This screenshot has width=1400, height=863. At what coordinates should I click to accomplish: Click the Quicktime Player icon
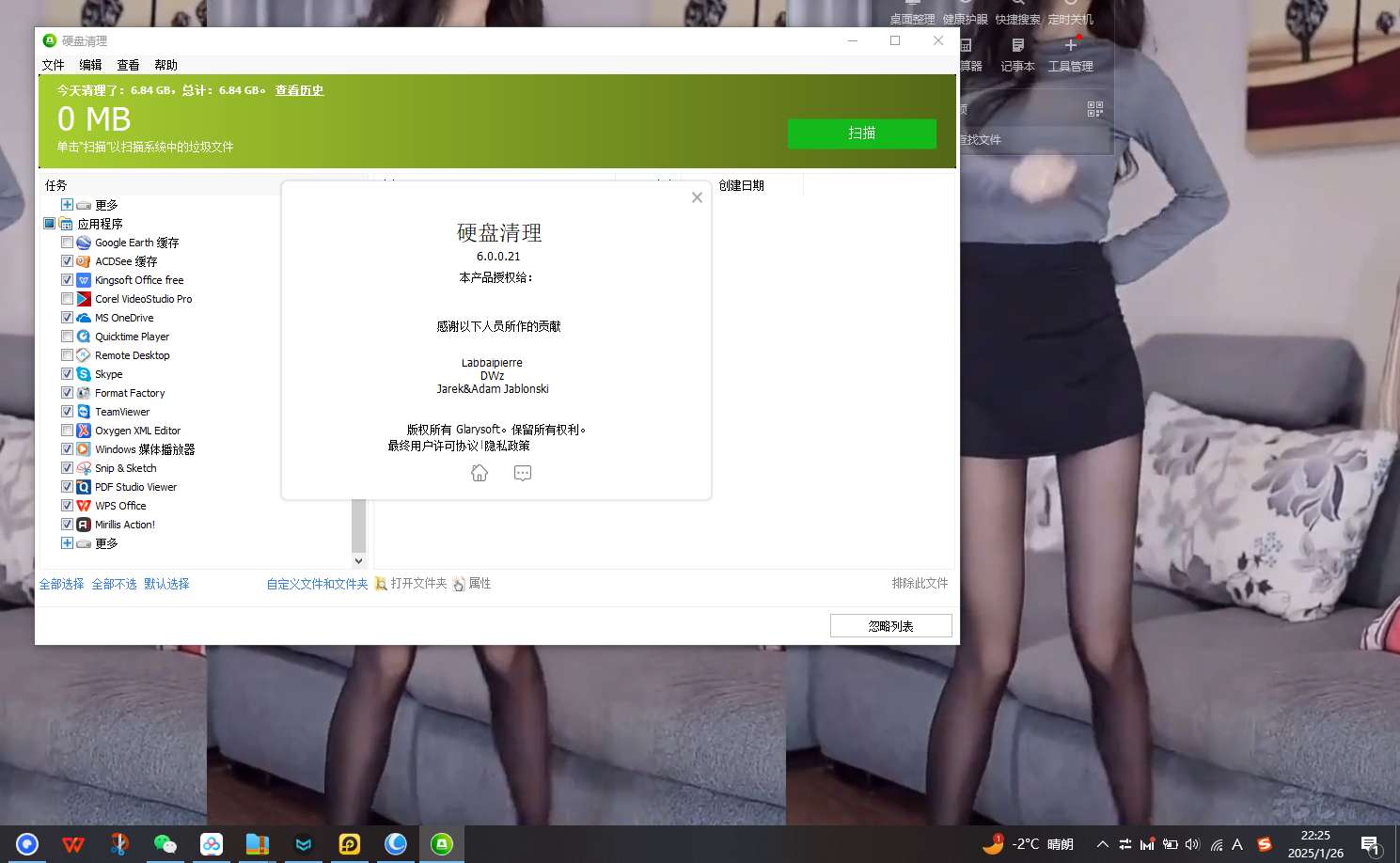(x=84, y=337)
